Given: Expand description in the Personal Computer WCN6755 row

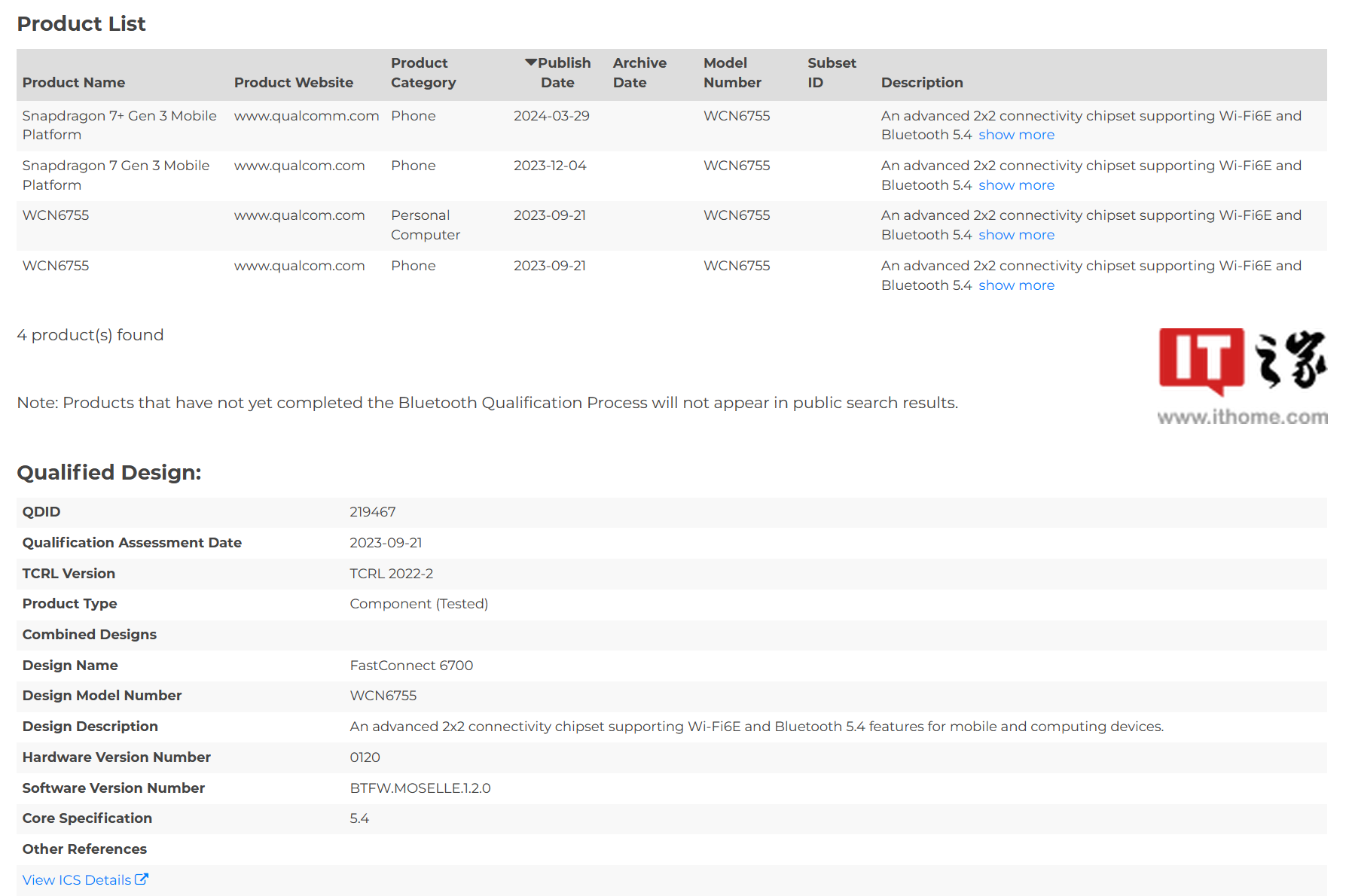Looking at the screenshot, I should click(x=1016, y=235).
